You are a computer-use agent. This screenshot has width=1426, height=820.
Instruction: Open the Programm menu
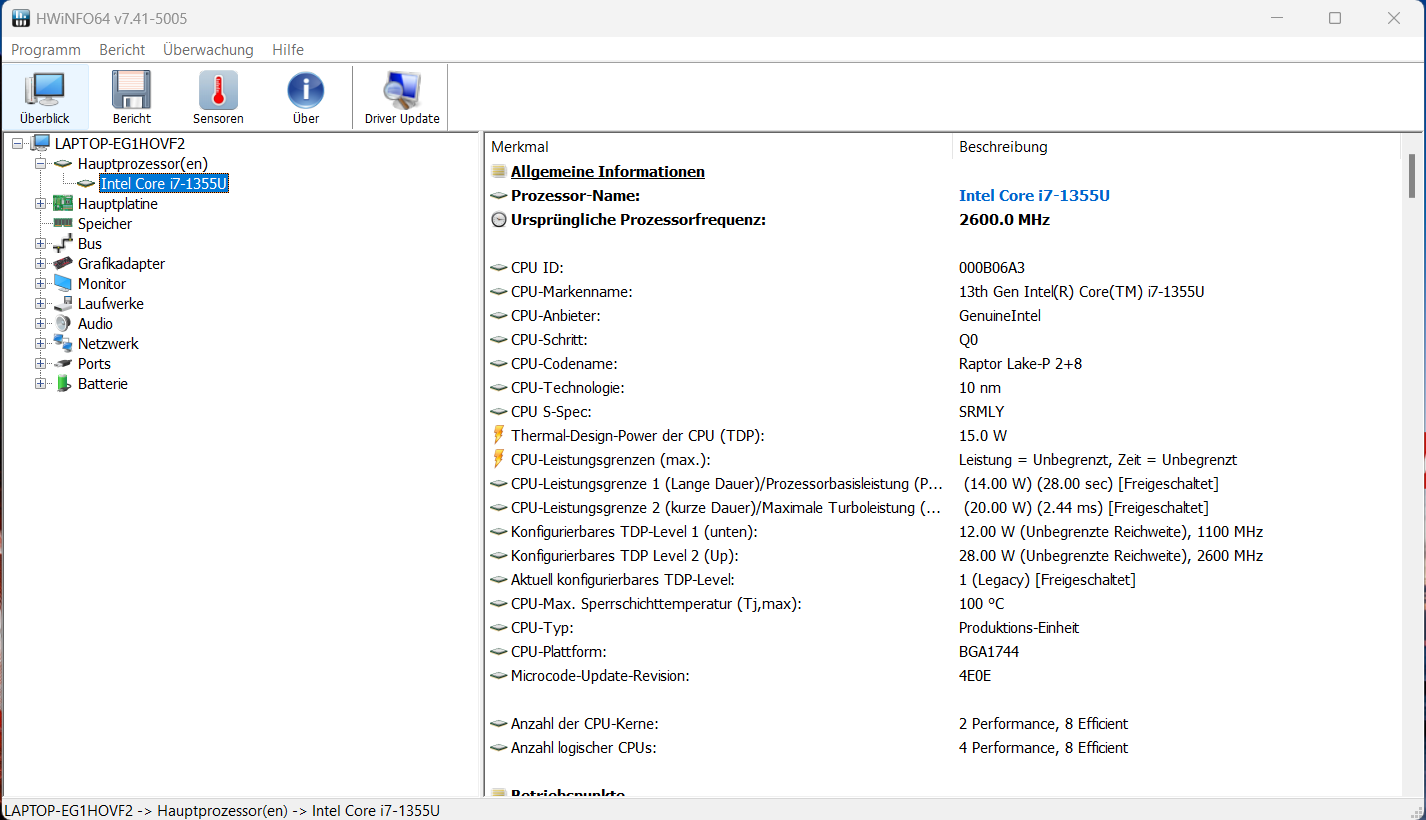[x=46, y=49]
